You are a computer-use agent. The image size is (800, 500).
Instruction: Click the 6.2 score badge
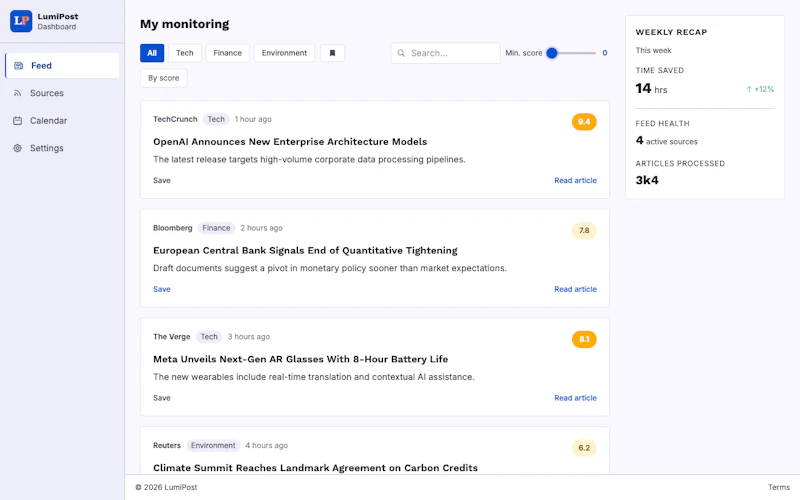click(x=584, y=448)
